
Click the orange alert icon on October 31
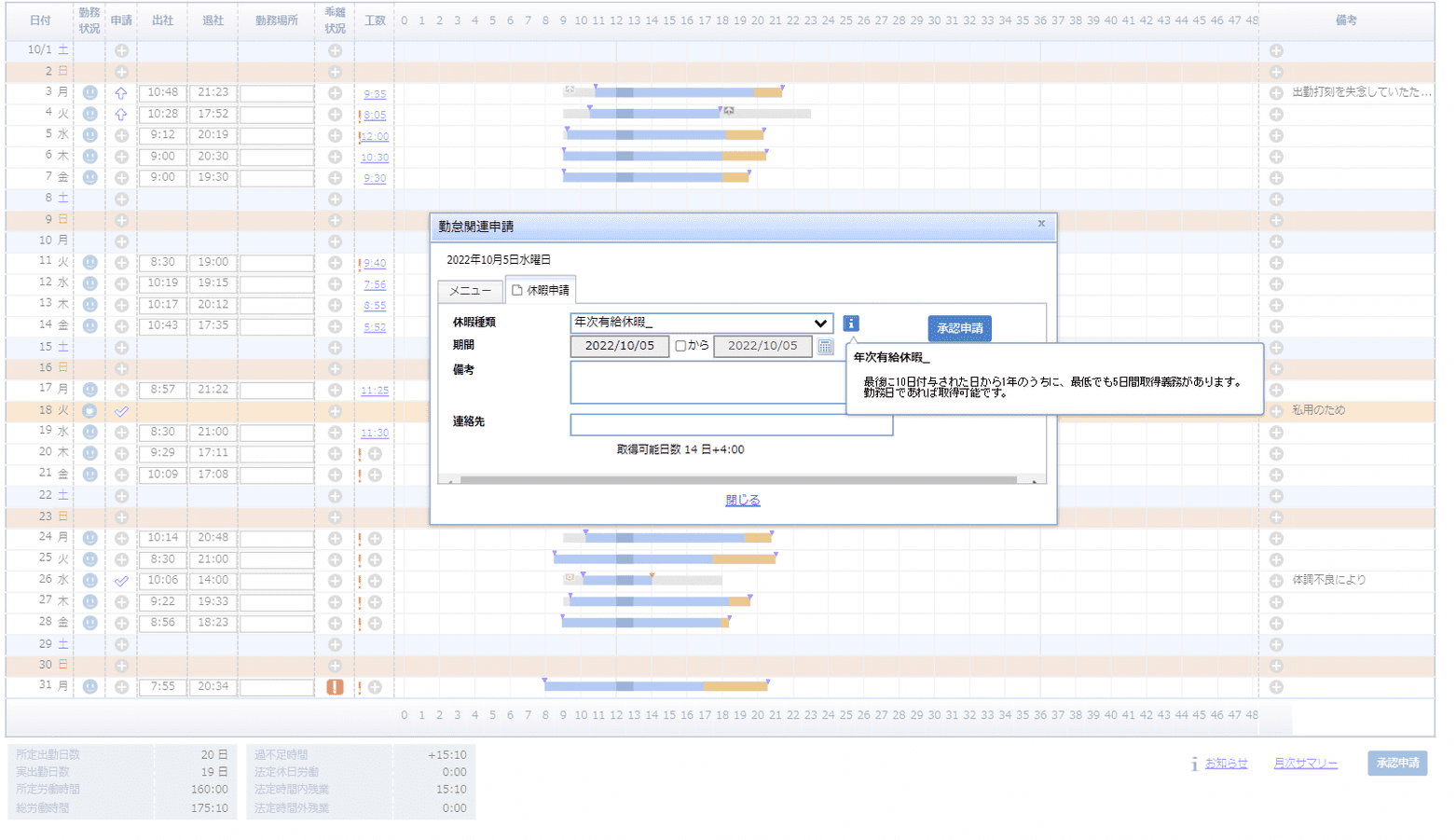click(x=335, y=687)
